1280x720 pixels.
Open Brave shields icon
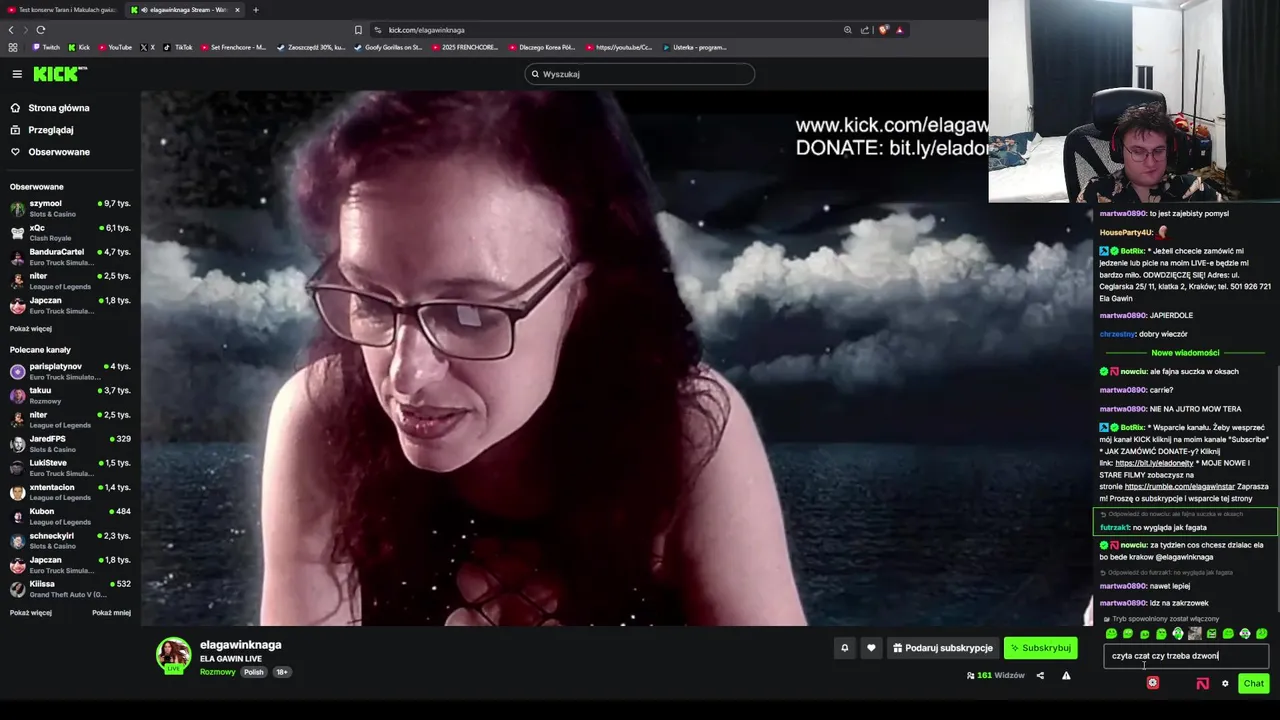tap(883, 30)
